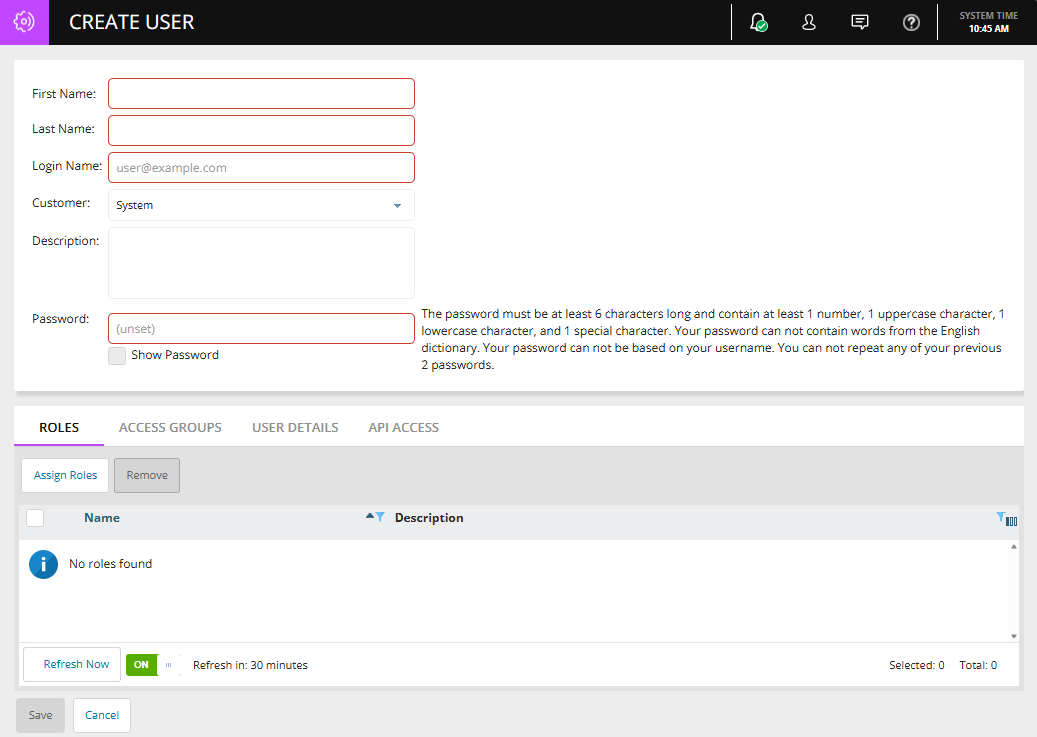Screen dimensions: 1037x737
Task: Switch to the Access Groups tab
Action: pyautogui.click(x=170, y=427)
